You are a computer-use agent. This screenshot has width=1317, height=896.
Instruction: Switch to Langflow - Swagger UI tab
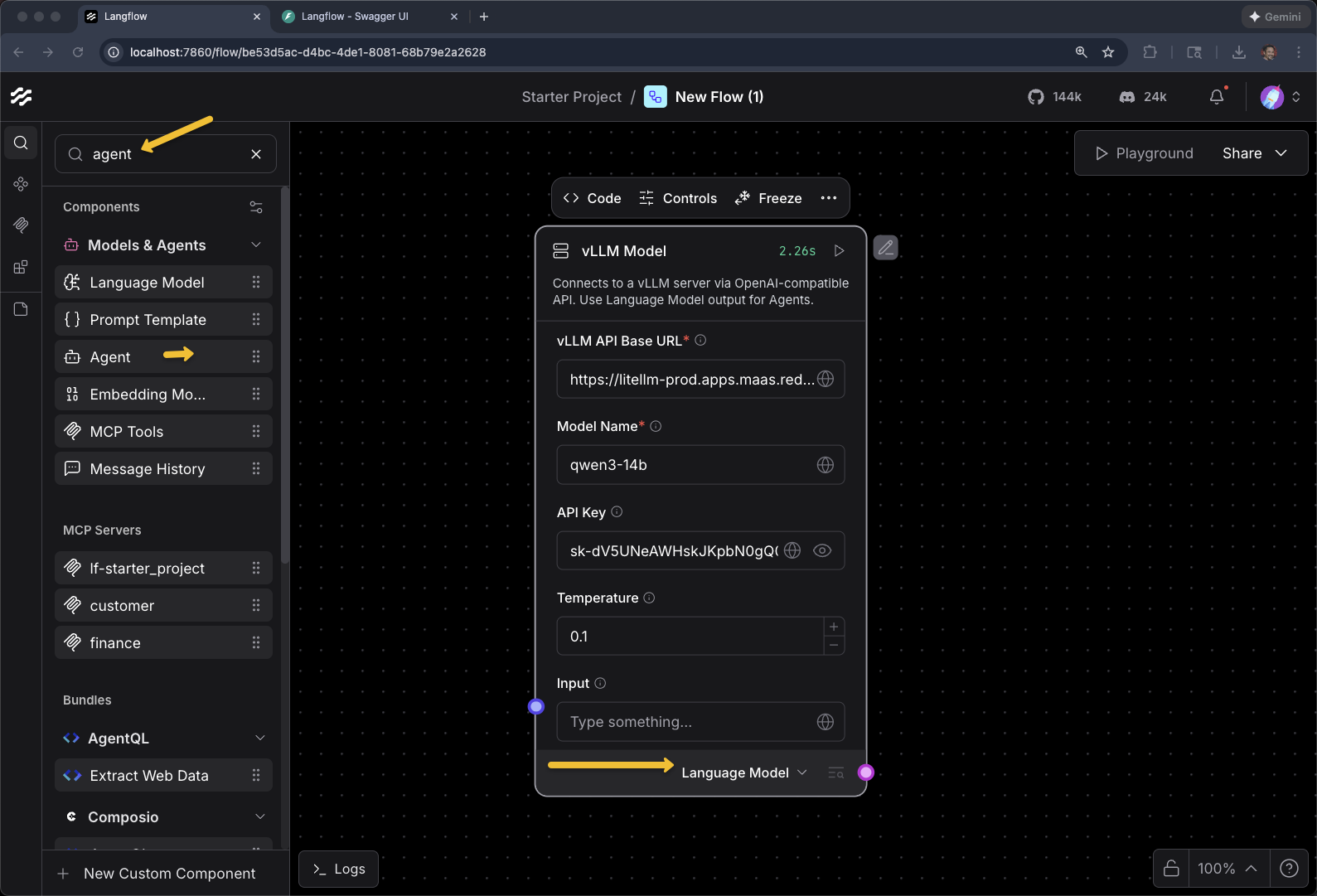point(355,17)
